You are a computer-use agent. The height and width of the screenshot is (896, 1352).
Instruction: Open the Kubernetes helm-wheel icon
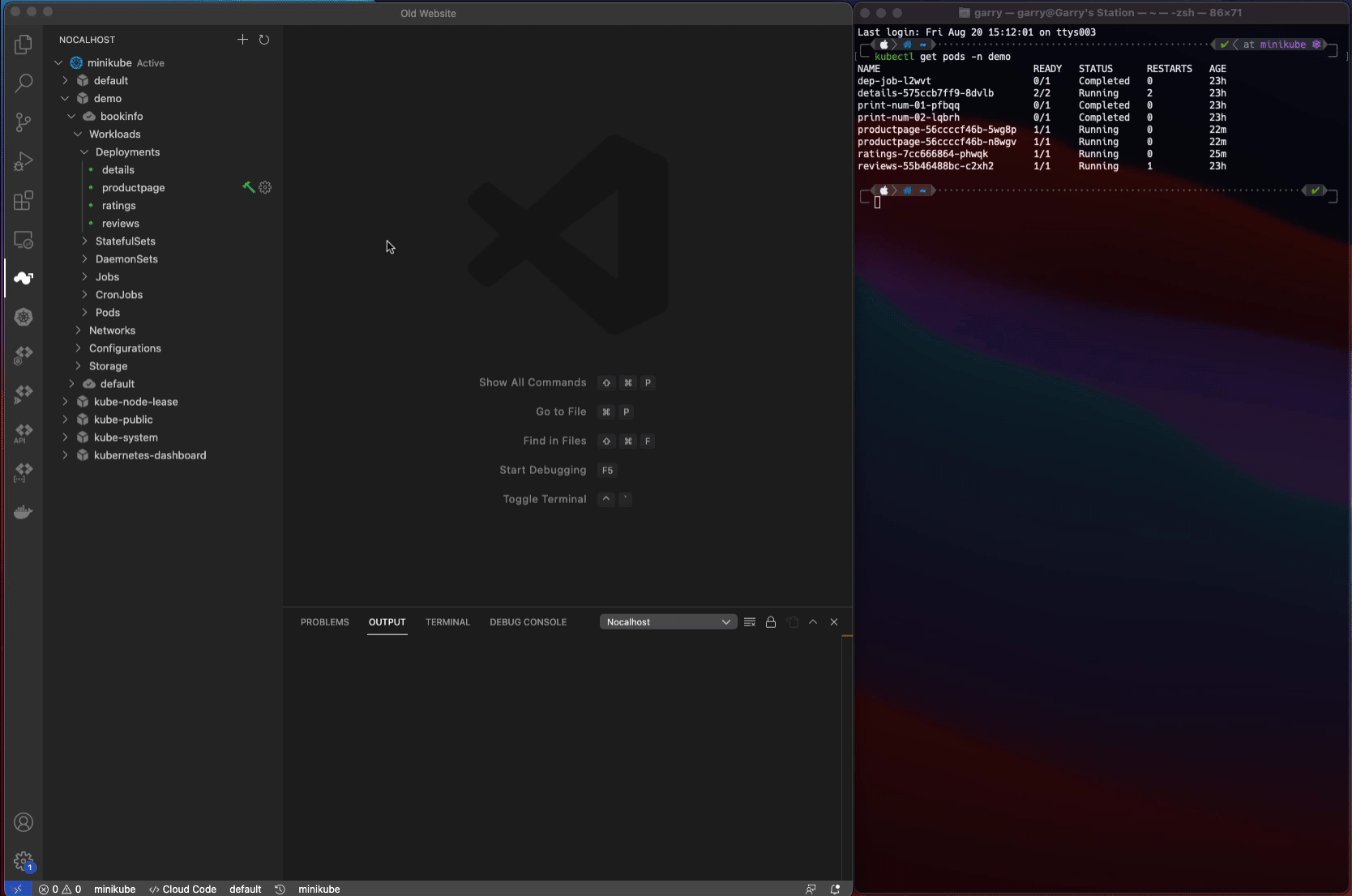coord(24,317)
